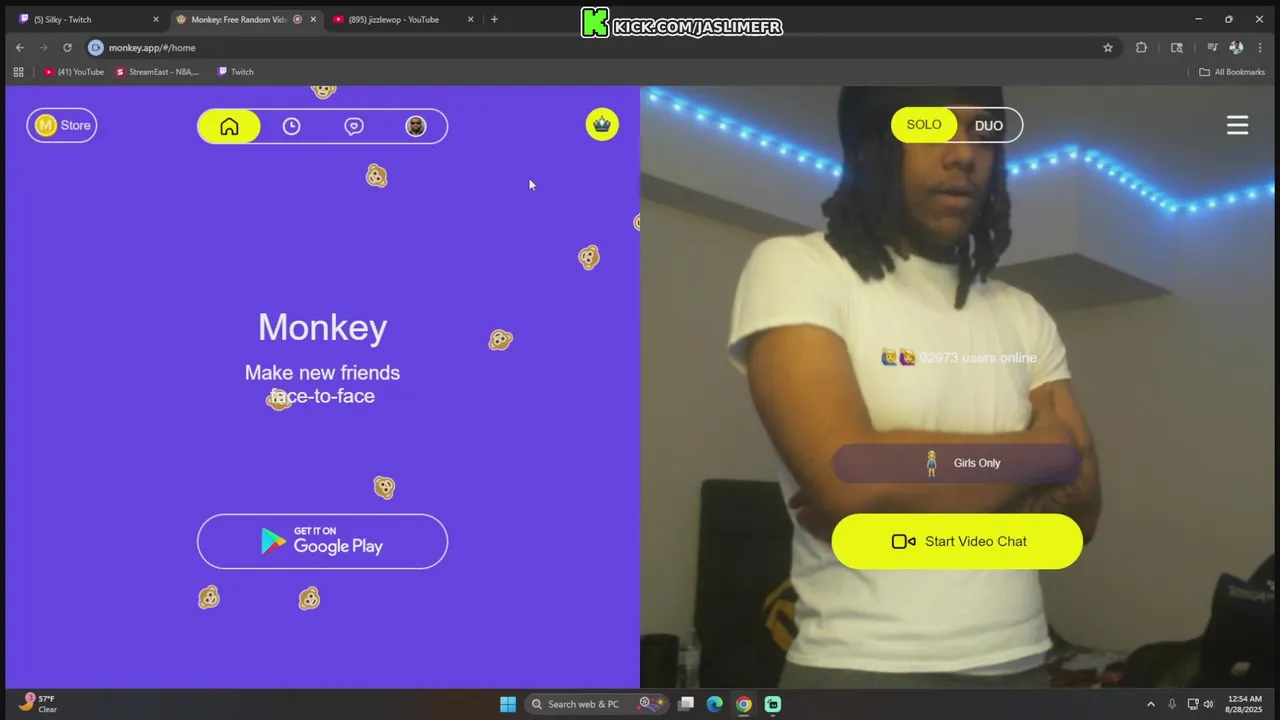Image resolution: width=1280 pixels, height=720 pixels.
Task: Open the Twitch bookmark
Action: coord(236,72)
